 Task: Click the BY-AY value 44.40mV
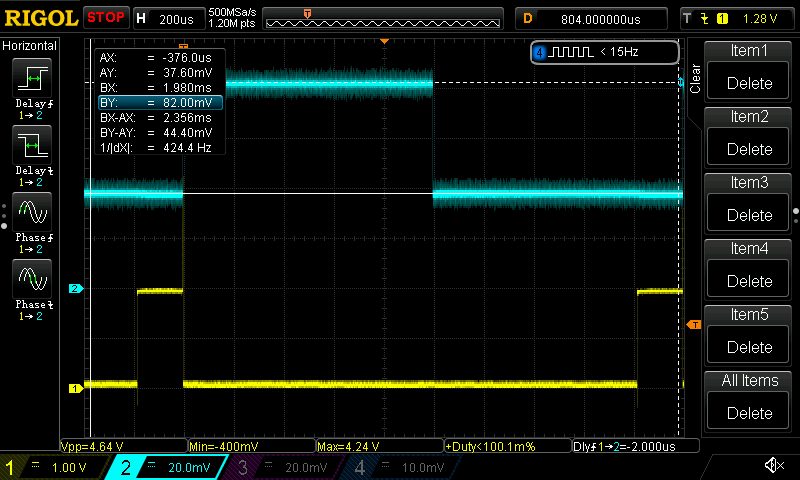pos(187,133)
